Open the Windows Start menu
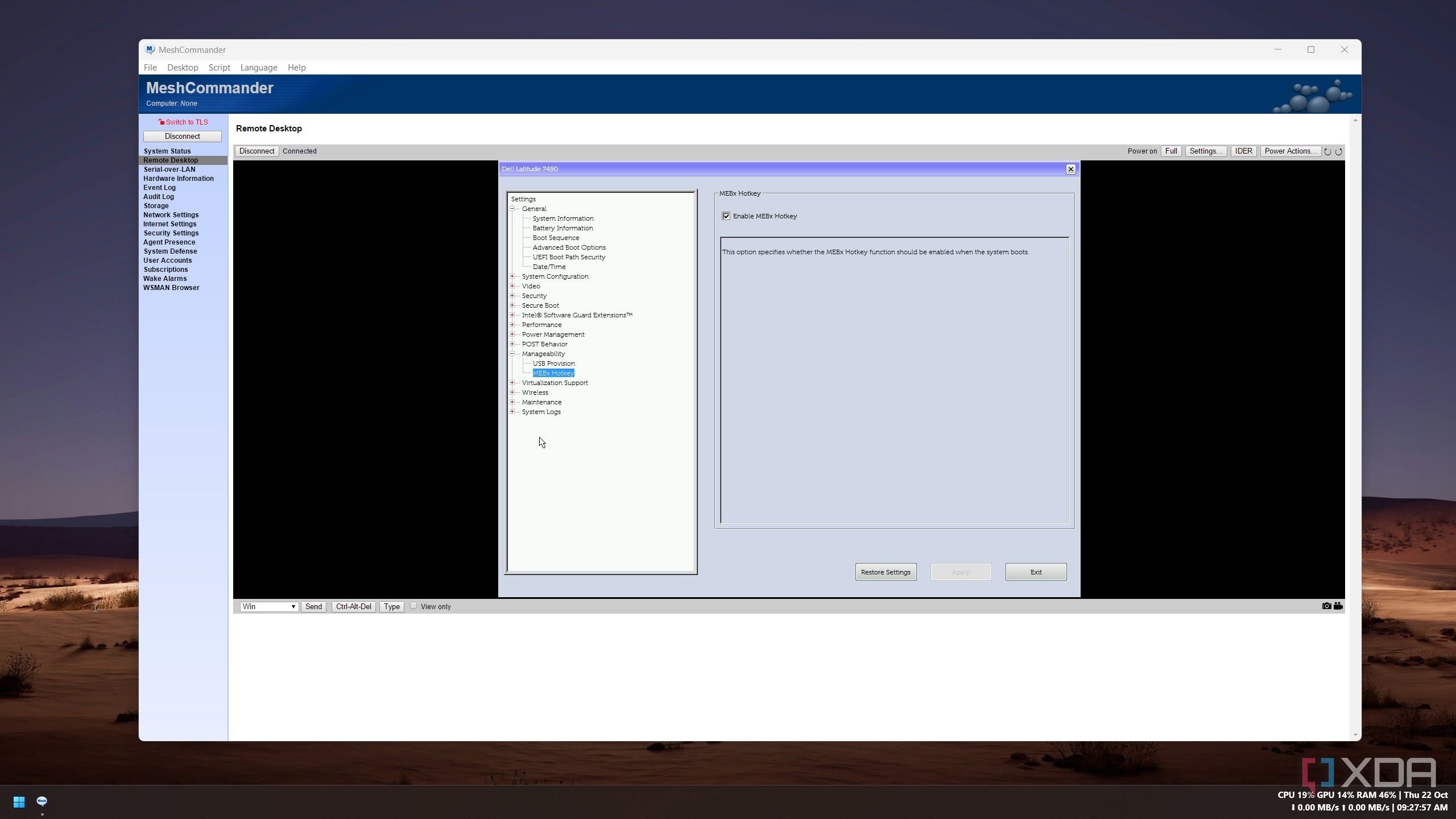Image resolution: width=1456 pixels, height=819 pixels. tap(19, 801)
